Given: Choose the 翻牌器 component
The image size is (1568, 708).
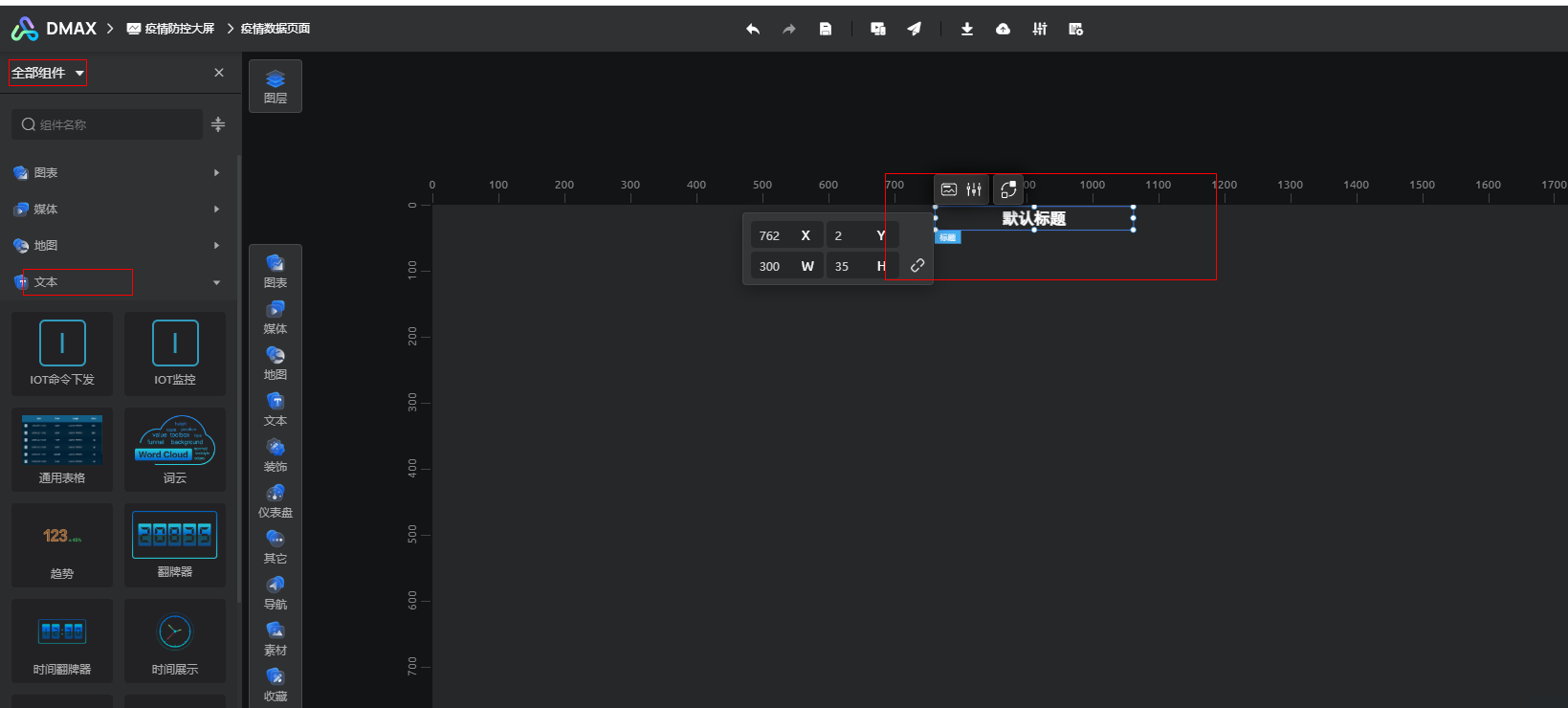Looking at the screenshot, I should 175,545.
